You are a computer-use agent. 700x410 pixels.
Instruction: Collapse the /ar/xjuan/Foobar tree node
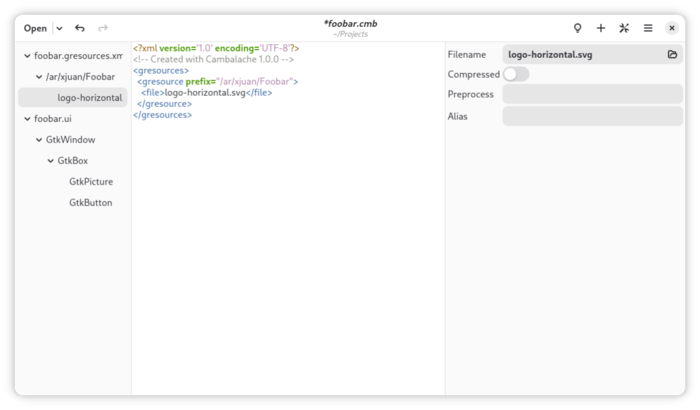click(x=38, y=77)
